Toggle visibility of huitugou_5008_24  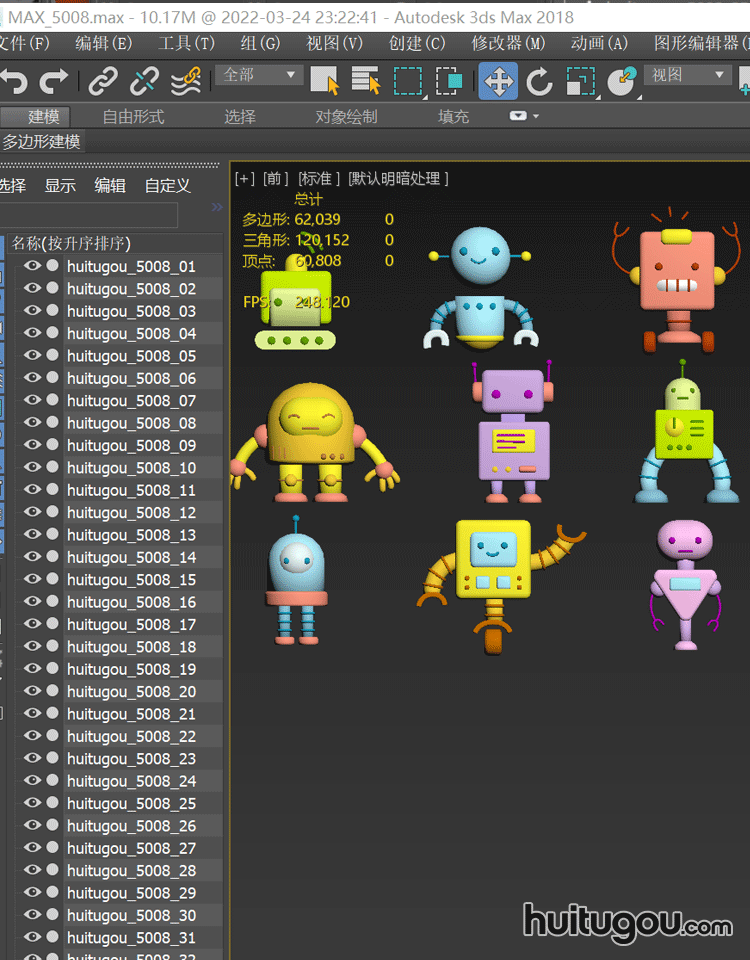pos(32,779)
